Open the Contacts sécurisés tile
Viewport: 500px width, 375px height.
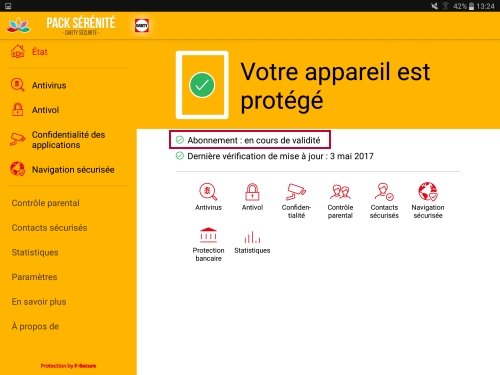click(x=384, y=201)
